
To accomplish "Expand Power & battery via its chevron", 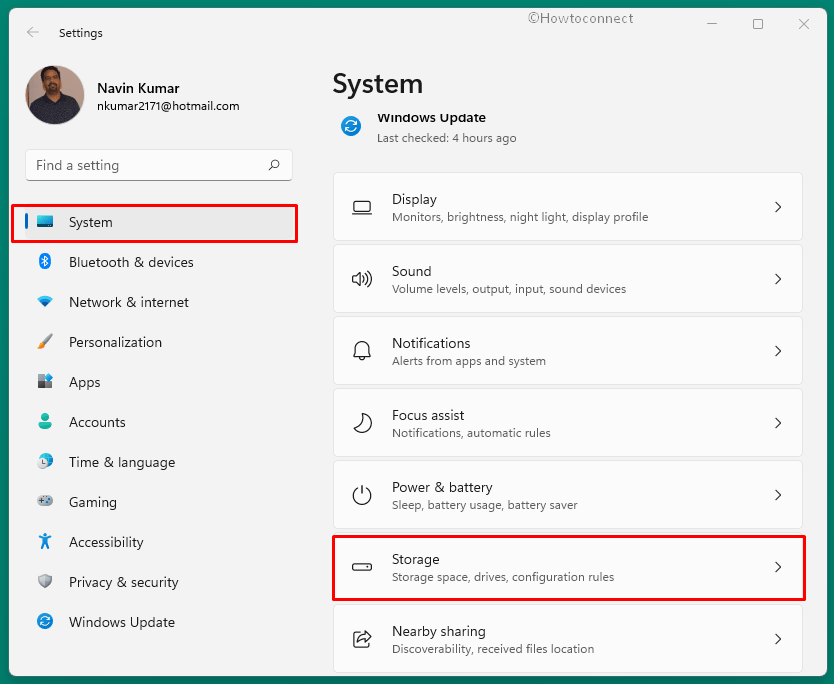I will (x=778, y=495).
